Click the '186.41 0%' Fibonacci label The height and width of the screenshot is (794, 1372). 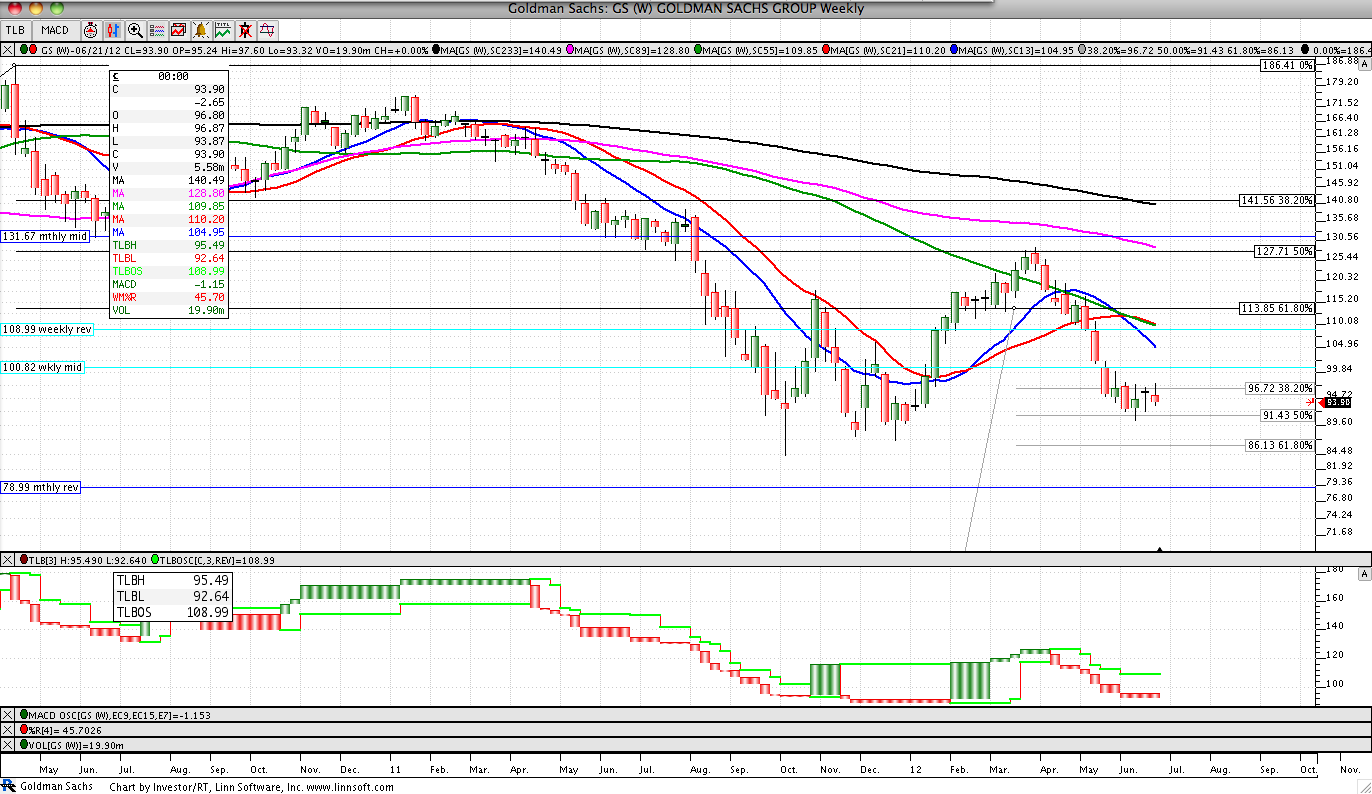coord(1286,65)
